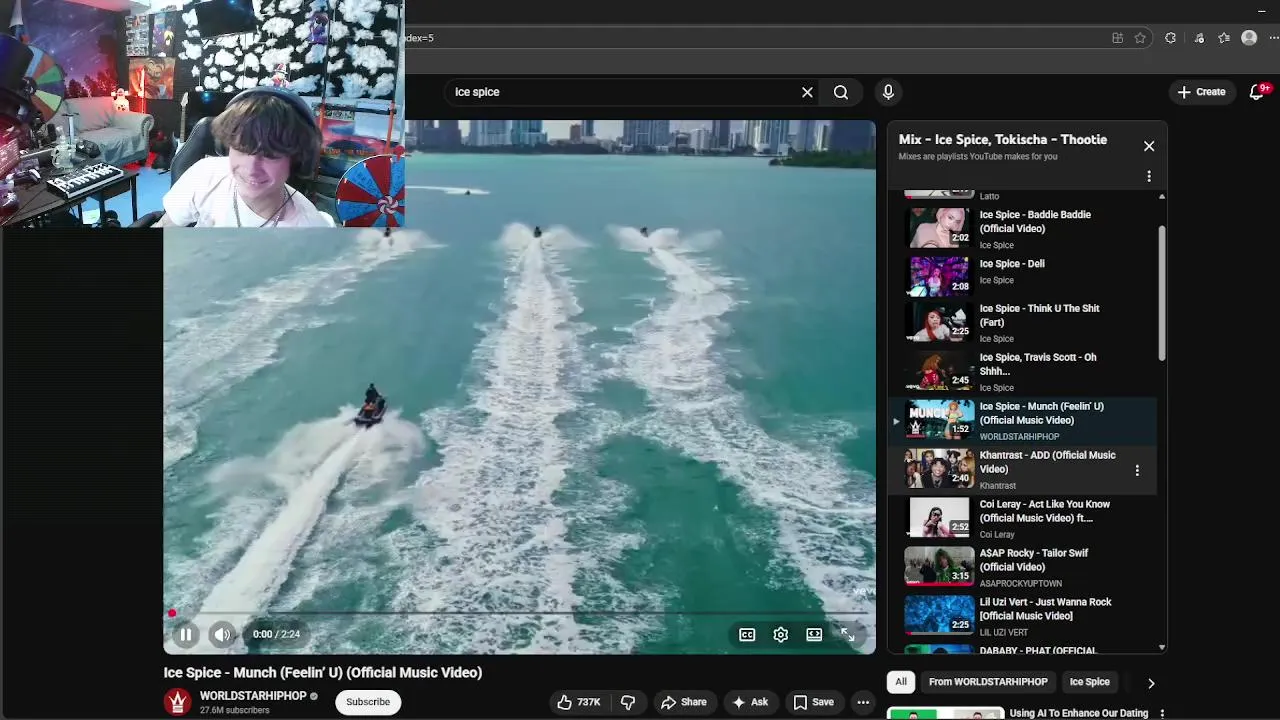Click the video progress bar
The image size is (1280, 720).
[x=520, y=612]
